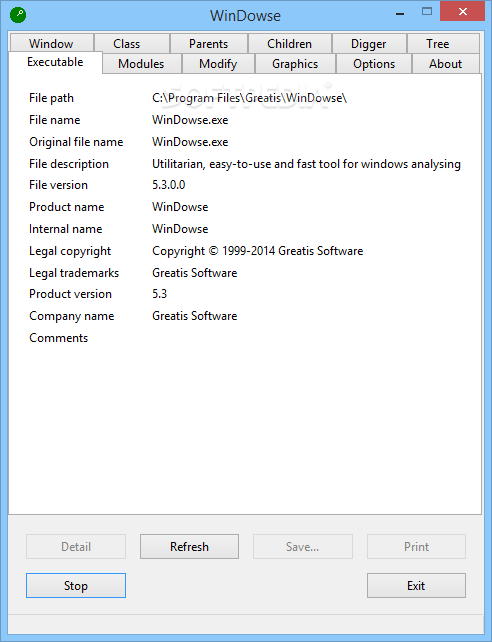Click the disabled Detail button
Image resolution: width=492 pixels, height=642 pixels.
click(76, 547)
